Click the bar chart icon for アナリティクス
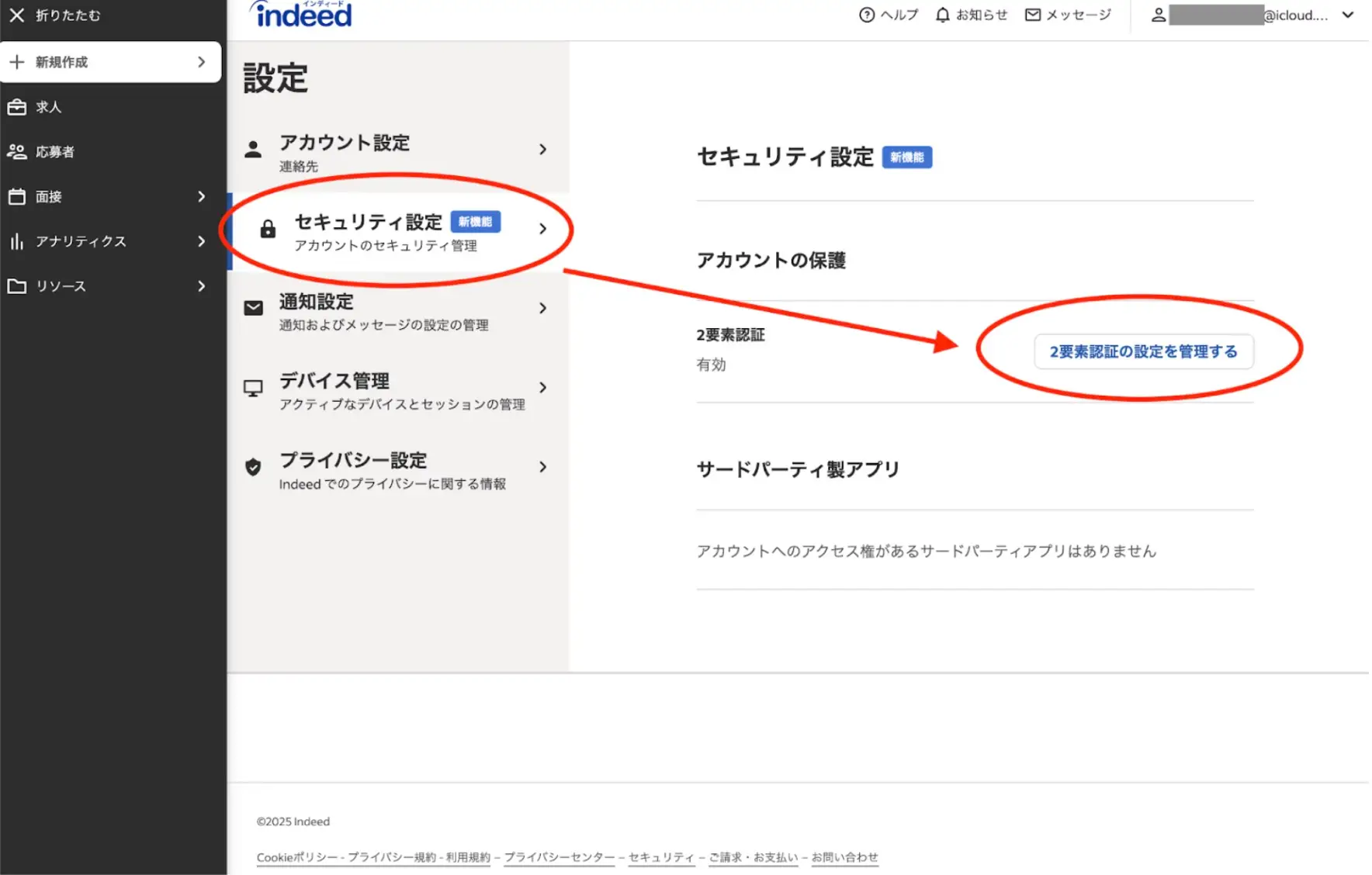Viewport: 1372px width, 875px height. [17, 241]
